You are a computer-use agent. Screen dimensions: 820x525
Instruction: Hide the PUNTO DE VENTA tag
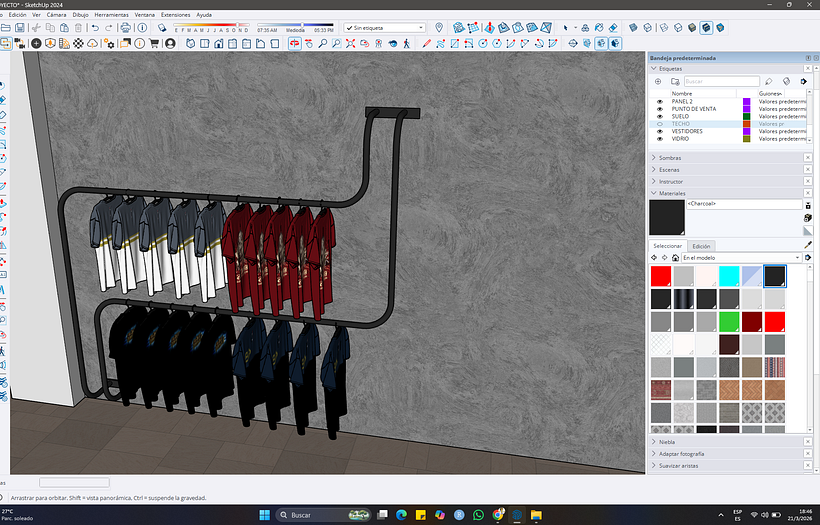tap(659, 109)
